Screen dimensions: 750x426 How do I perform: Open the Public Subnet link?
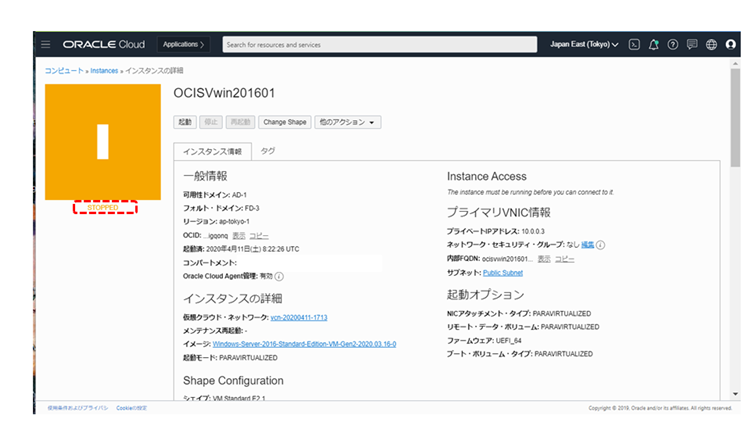(x=503, y=273)
